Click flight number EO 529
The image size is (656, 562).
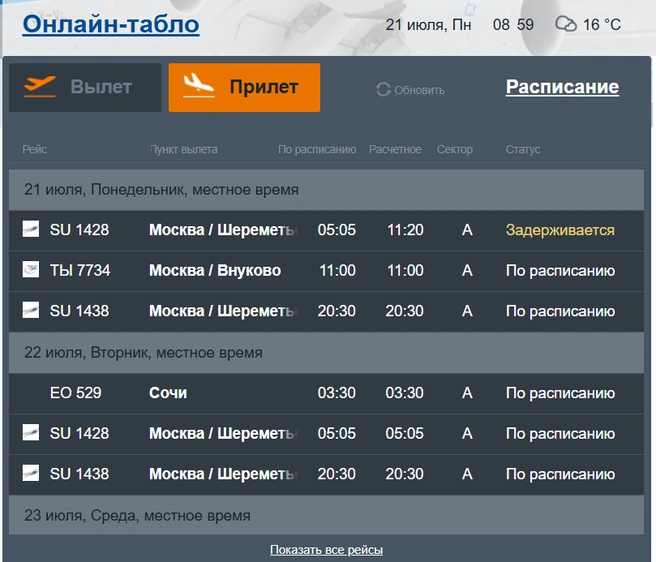coord(76,393)
